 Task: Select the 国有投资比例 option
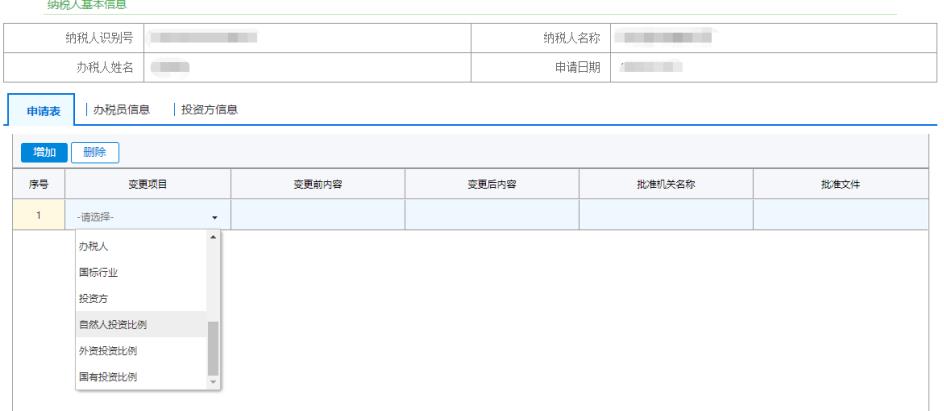108,377
